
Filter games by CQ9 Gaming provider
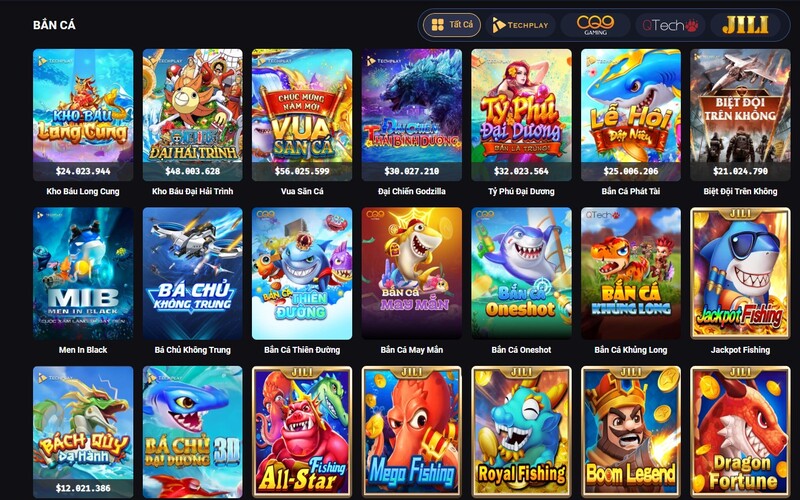595,25
